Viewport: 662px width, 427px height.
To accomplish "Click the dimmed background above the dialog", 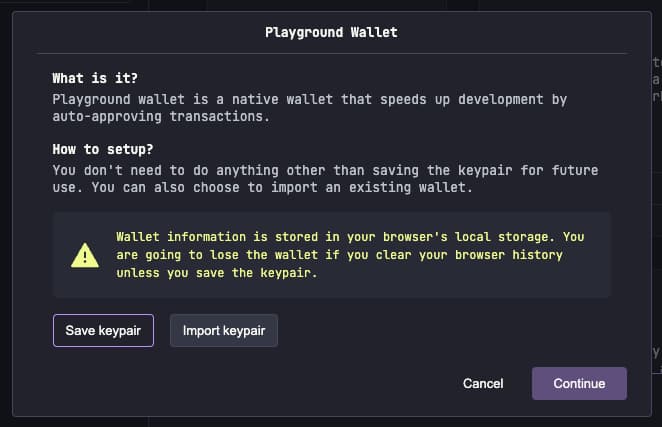I will pyautogui.click(x=300, y=5).
